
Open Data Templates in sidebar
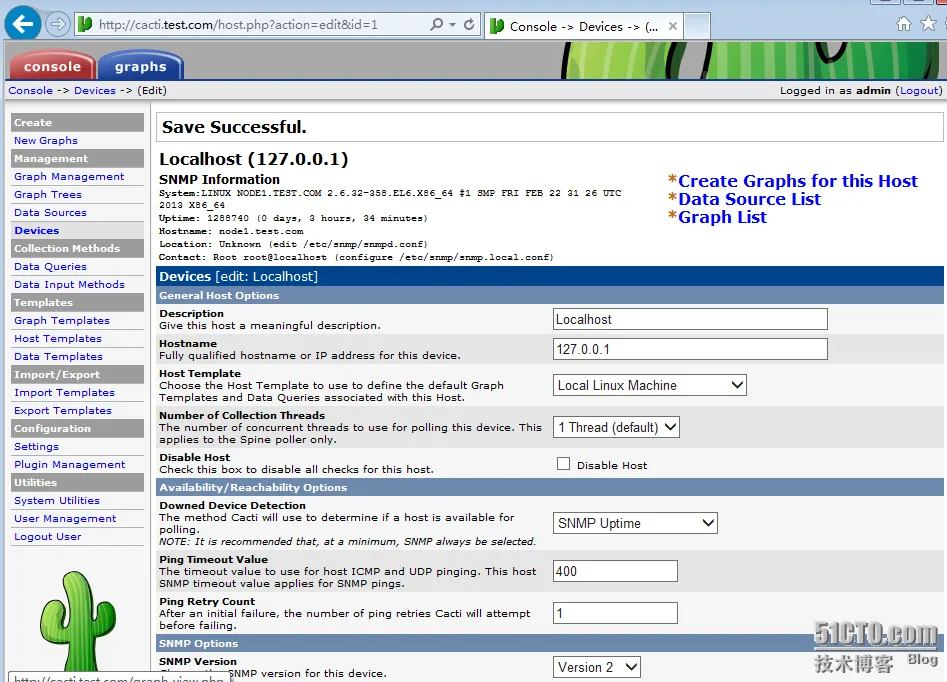(58, 356)
